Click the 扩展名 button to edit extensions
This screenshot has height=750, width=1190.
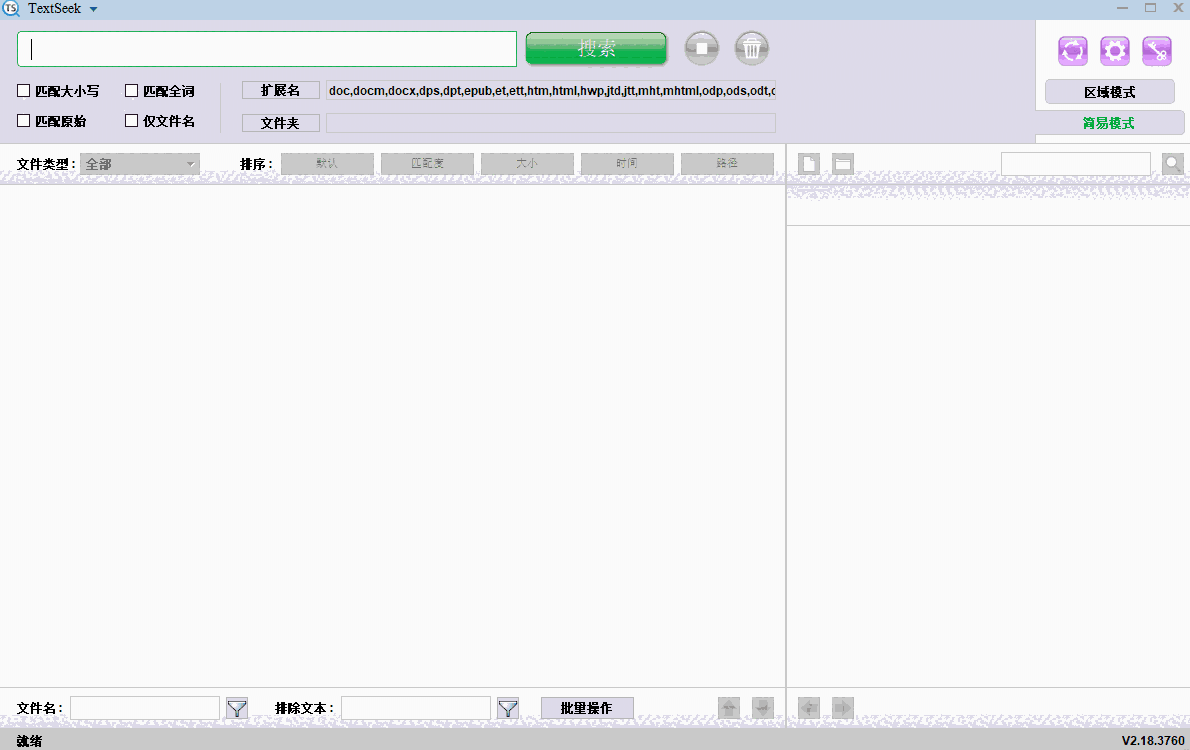(280, 89)
